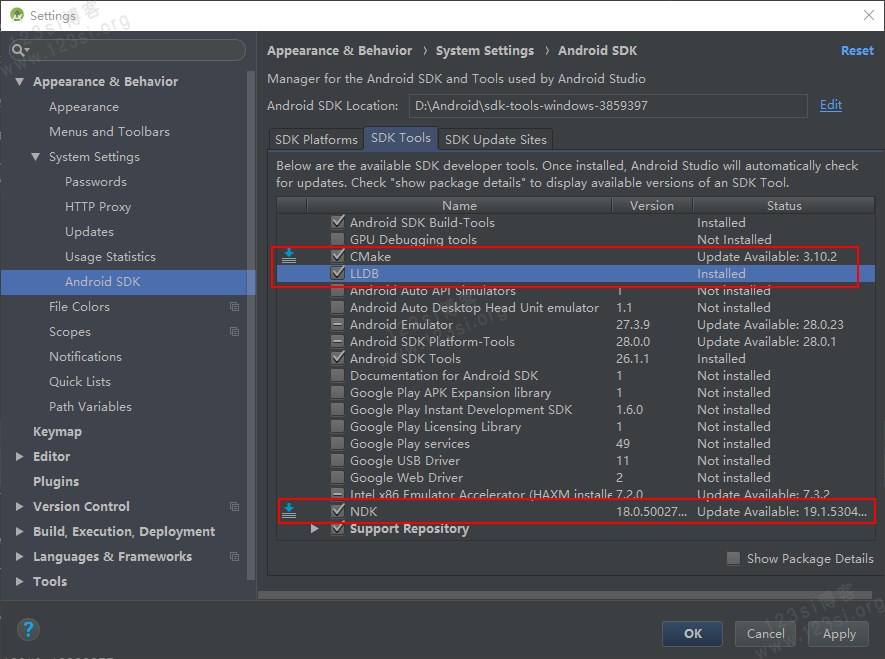Check Google Web Driver checkbox

point(338,477)
